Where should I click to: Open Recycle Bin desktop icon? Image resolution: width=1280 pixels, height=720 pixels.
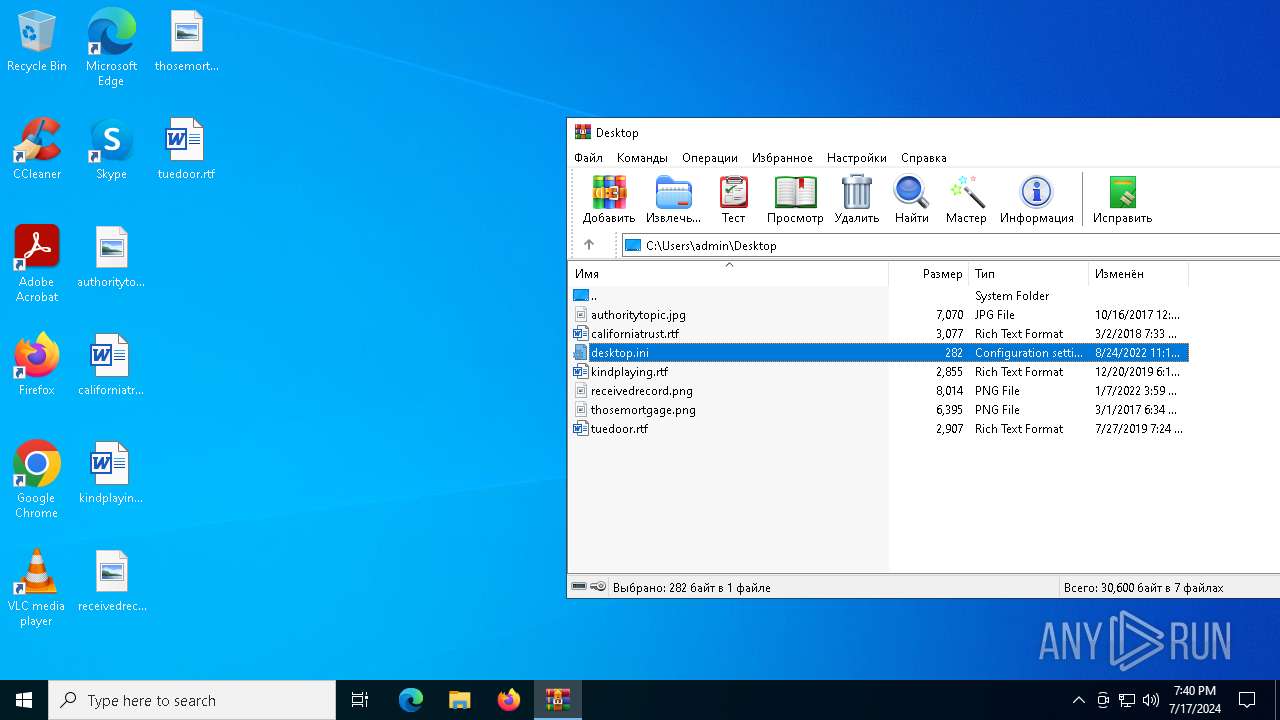(x=37, y=43)
